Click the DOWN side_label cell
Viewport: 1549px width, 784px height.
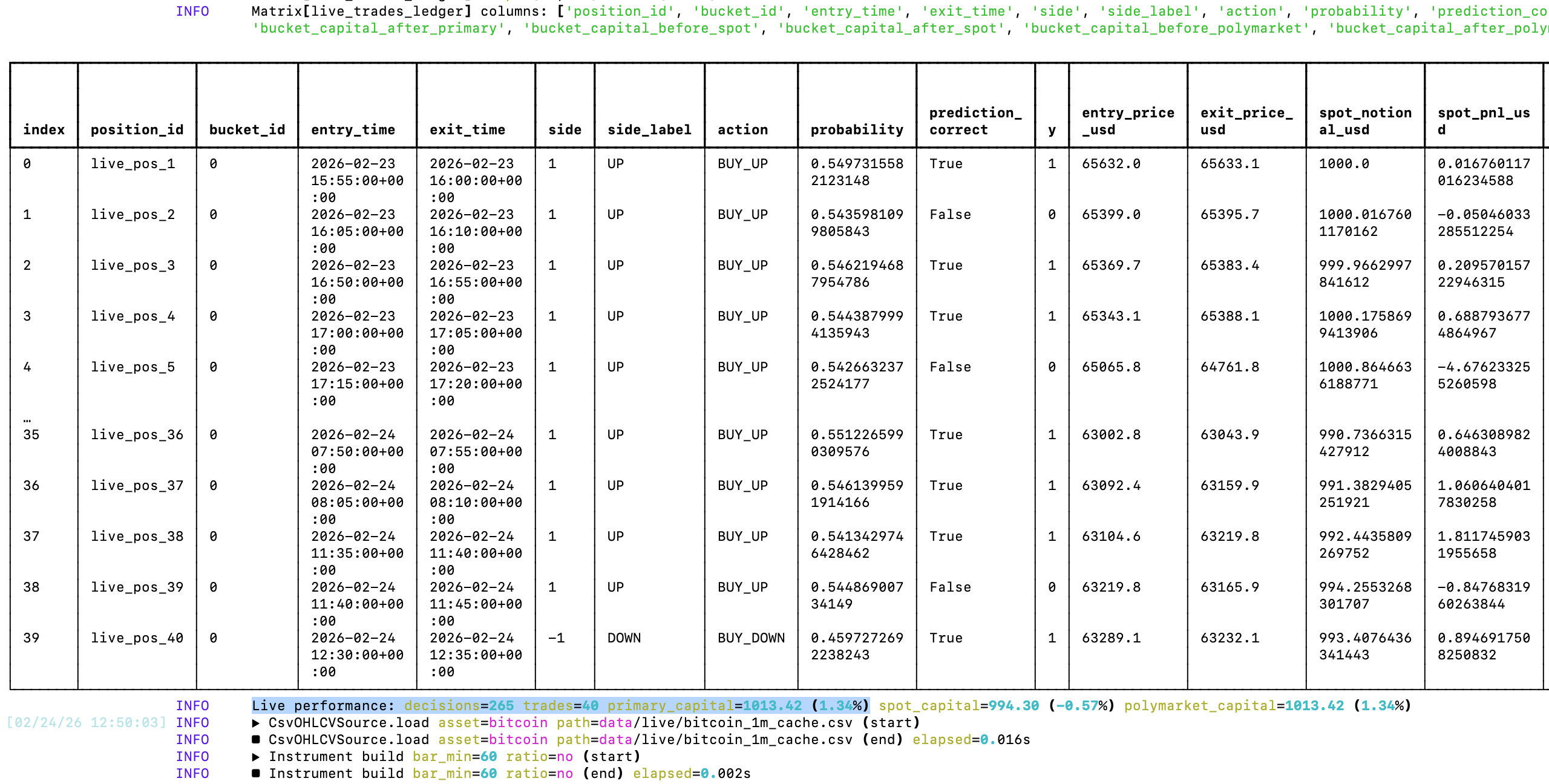[x=624, y=638]
